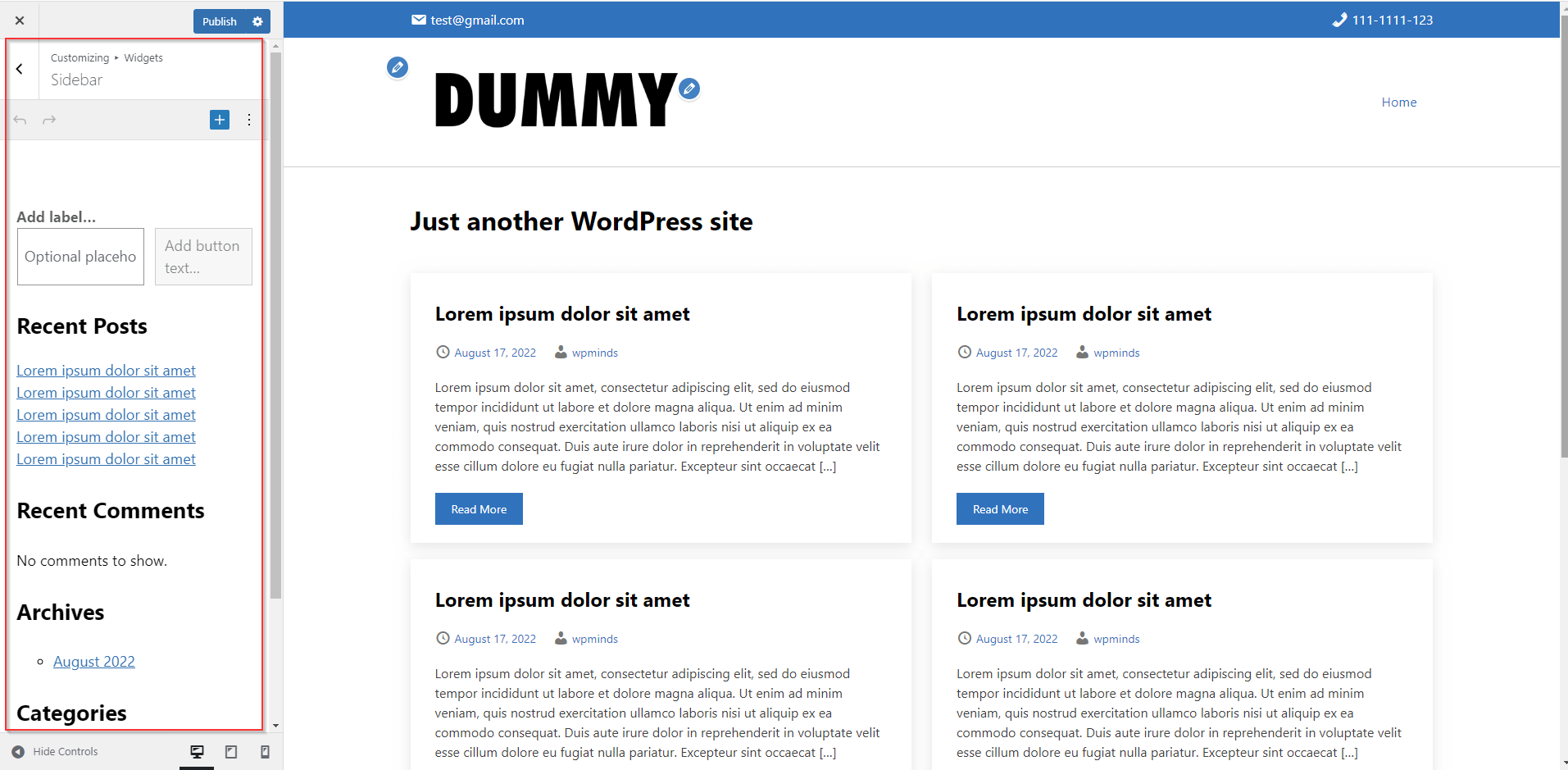Click the undo arrow icon
Screen dimensions: 1568x770
coord(19,120)
